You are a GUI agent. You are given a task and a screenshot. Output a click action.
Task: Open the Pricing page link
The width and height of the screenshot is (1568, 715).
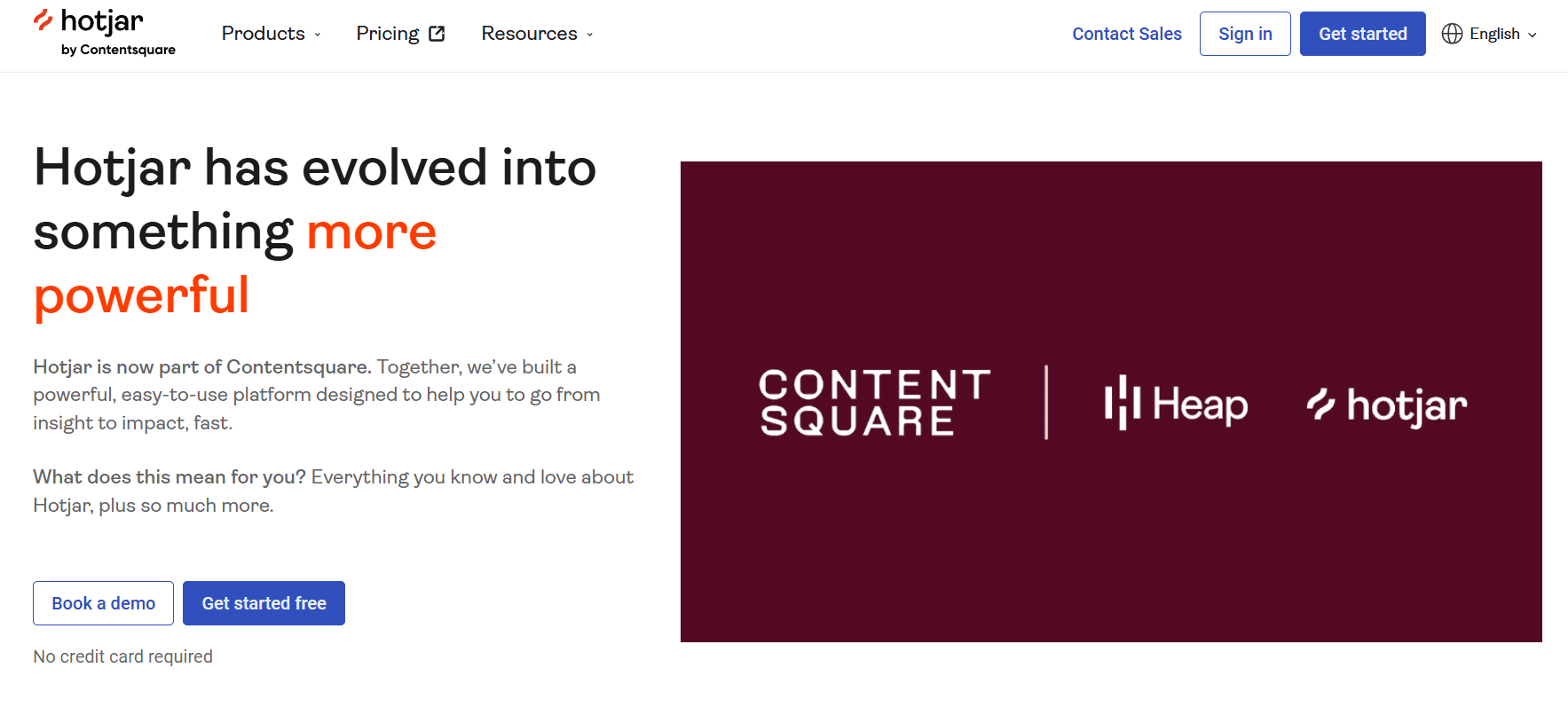[x=400, y=34]
